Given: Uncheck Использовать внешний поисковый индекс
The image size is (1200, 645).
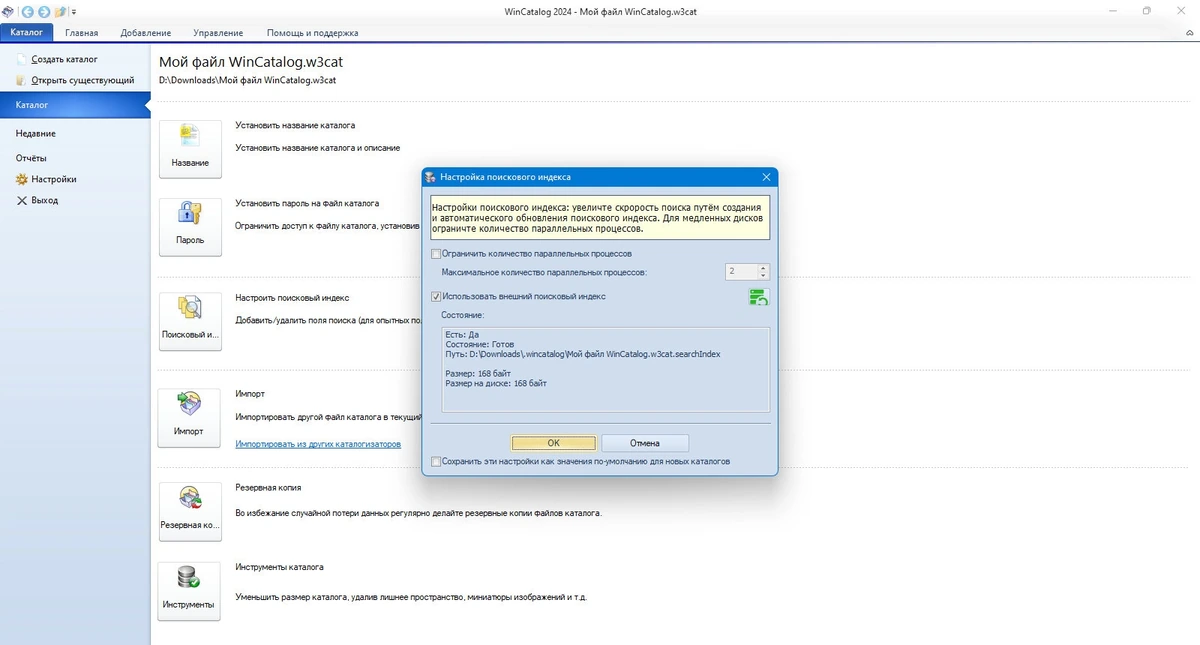Looking at the screenshot, I should 436,296.
